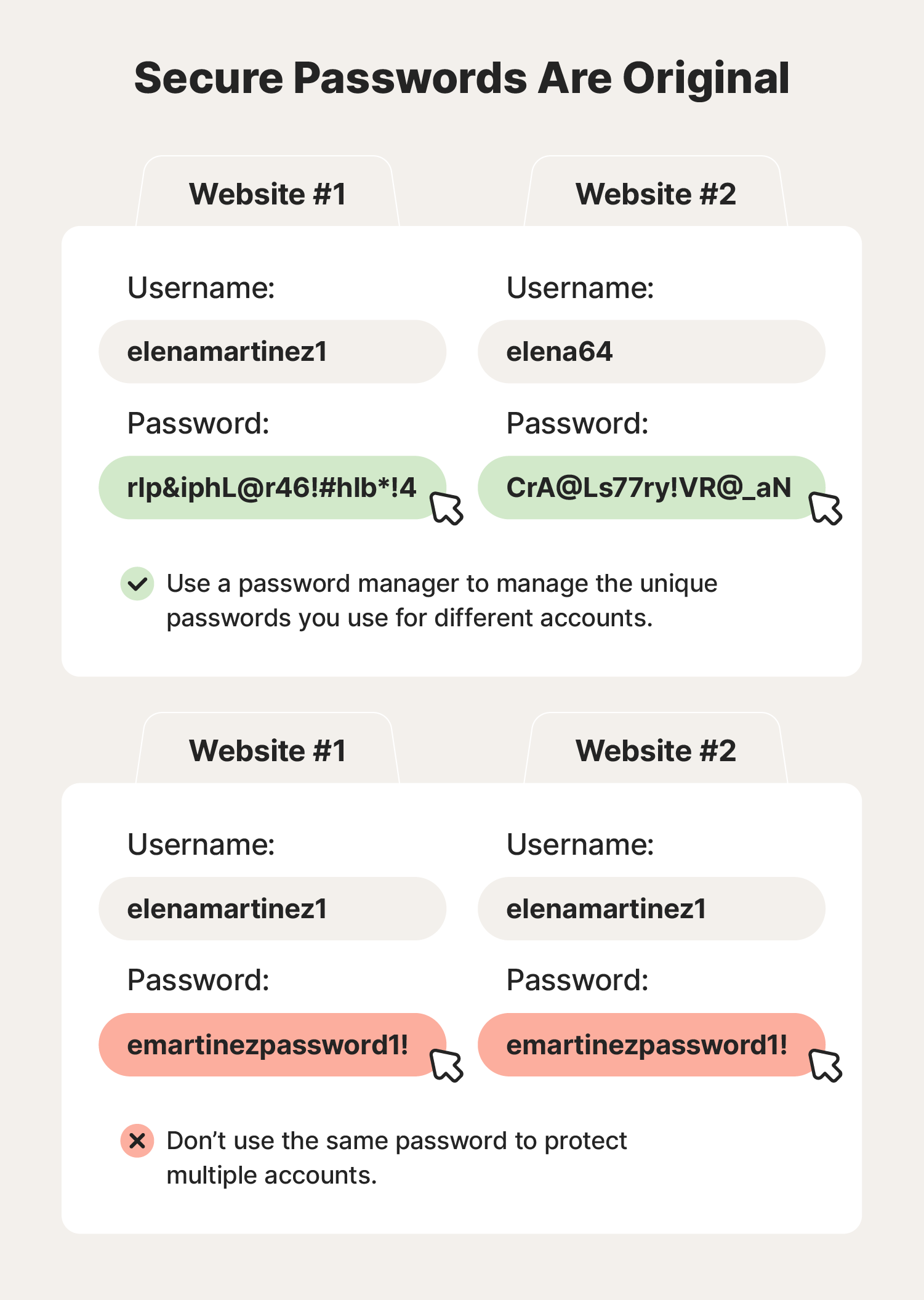
Task: Click the "Secure Passwords Are Original" heading
Action: coord(462,78)
